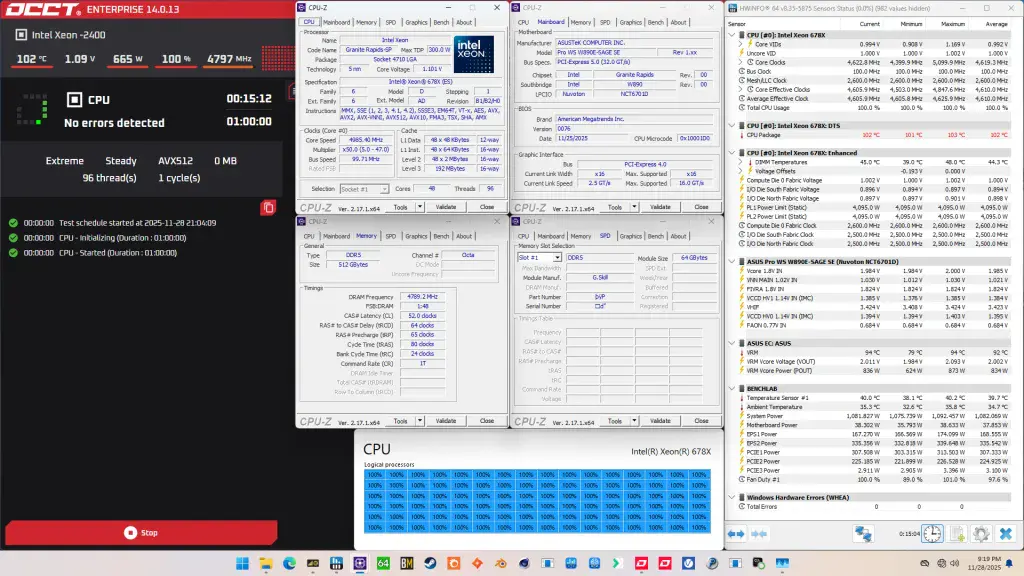Open HWiNFO settings via the gear icon
The image size is (1024, 576).
pos(982,533)
